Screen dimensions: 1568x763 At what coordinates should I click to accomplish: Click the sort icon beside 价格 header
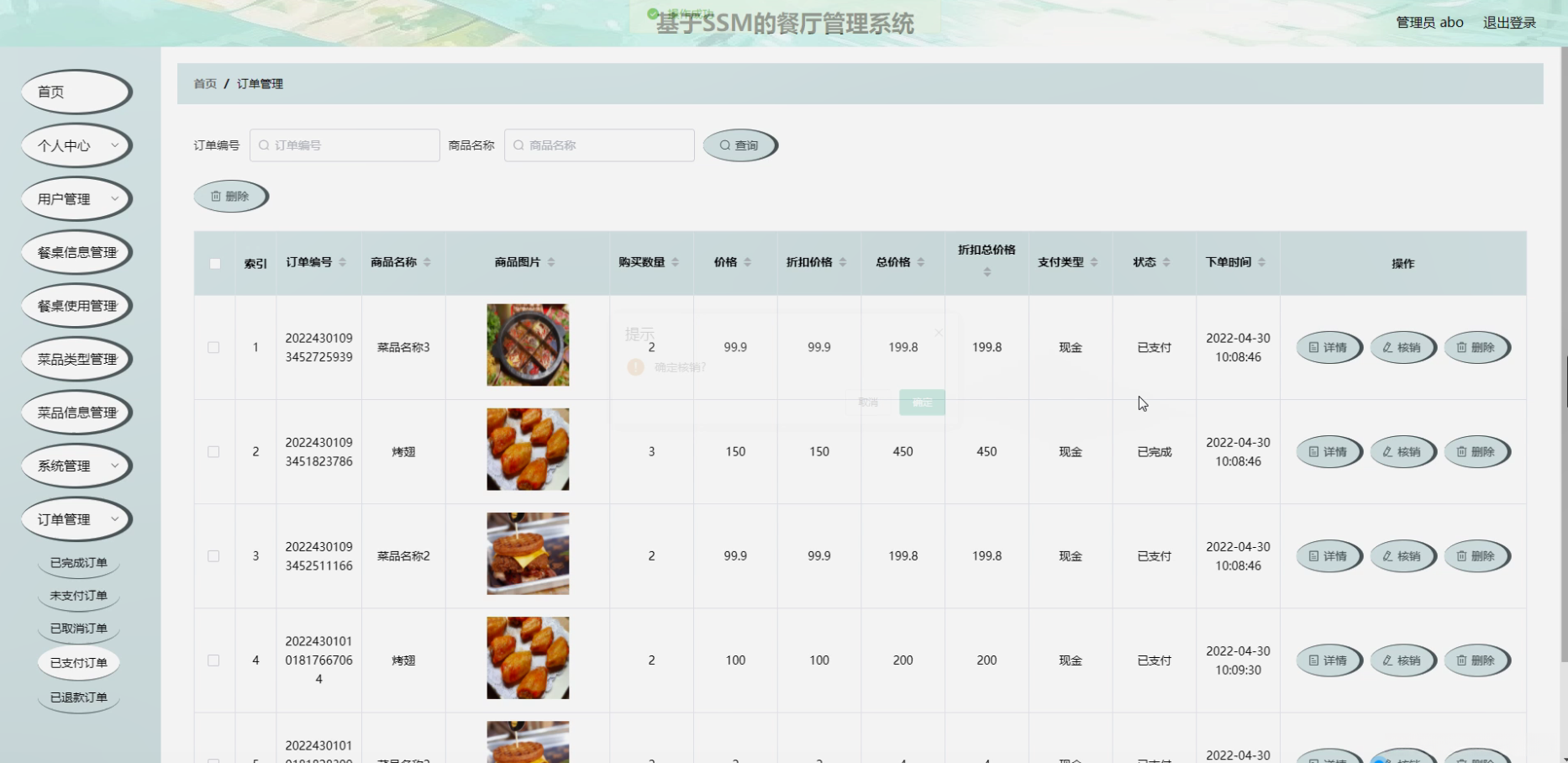pos(748,262)
